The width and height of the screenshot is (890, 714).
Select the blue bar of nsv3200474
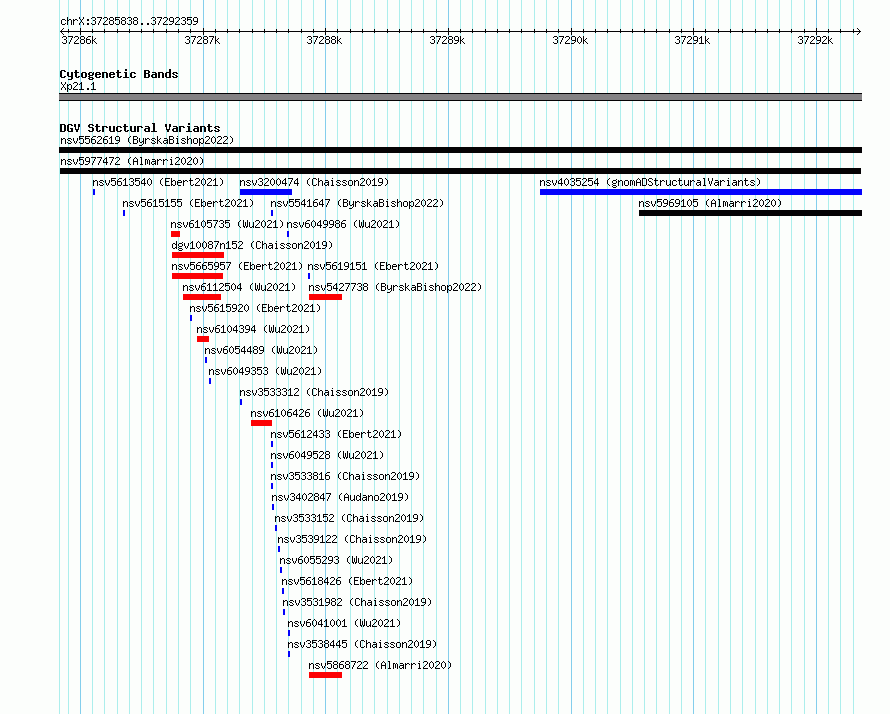coord(266,192)
